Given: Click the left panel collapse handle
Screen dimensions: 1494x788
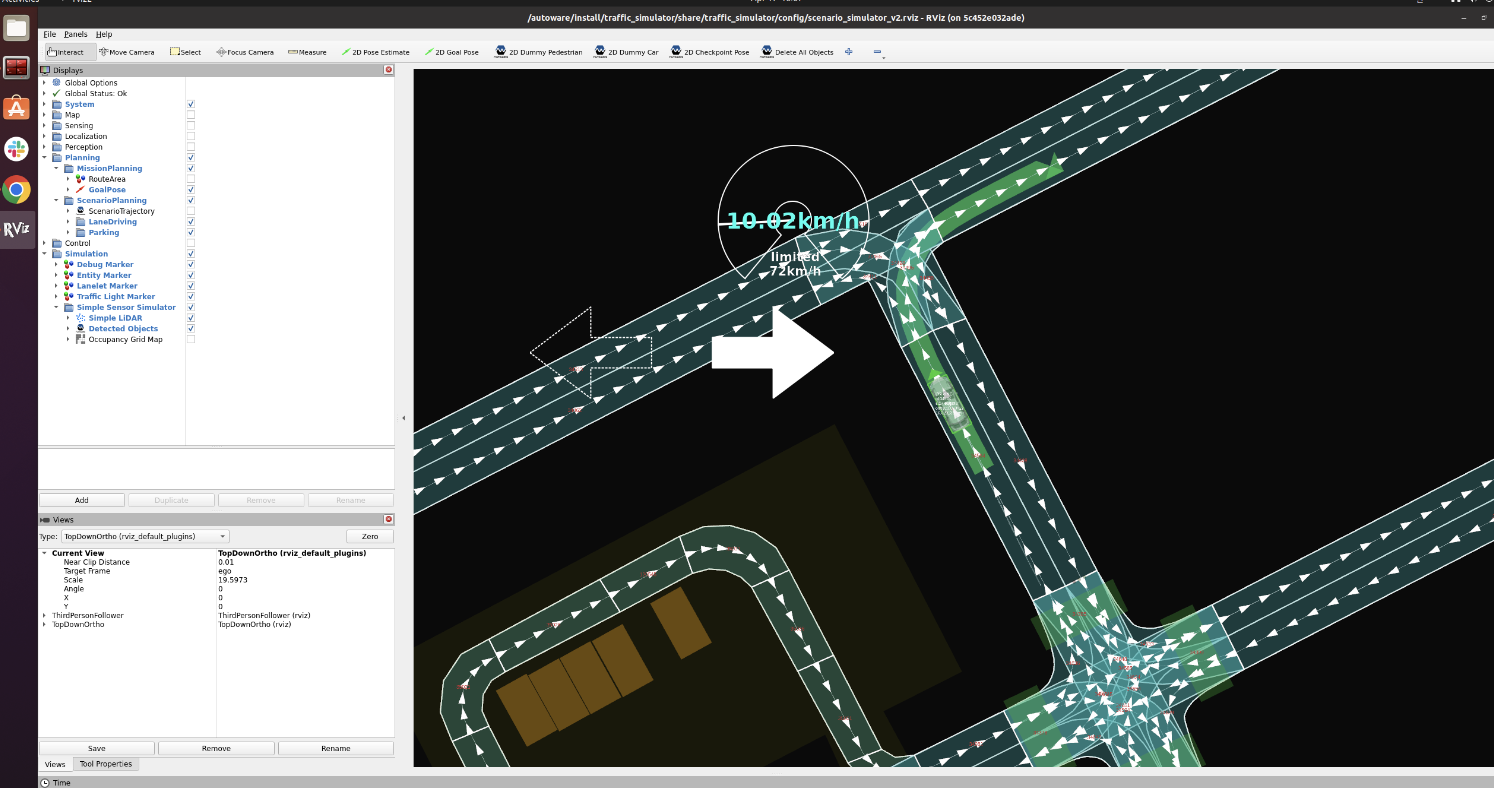Looking at the screenshot, I should coord(403,418).
